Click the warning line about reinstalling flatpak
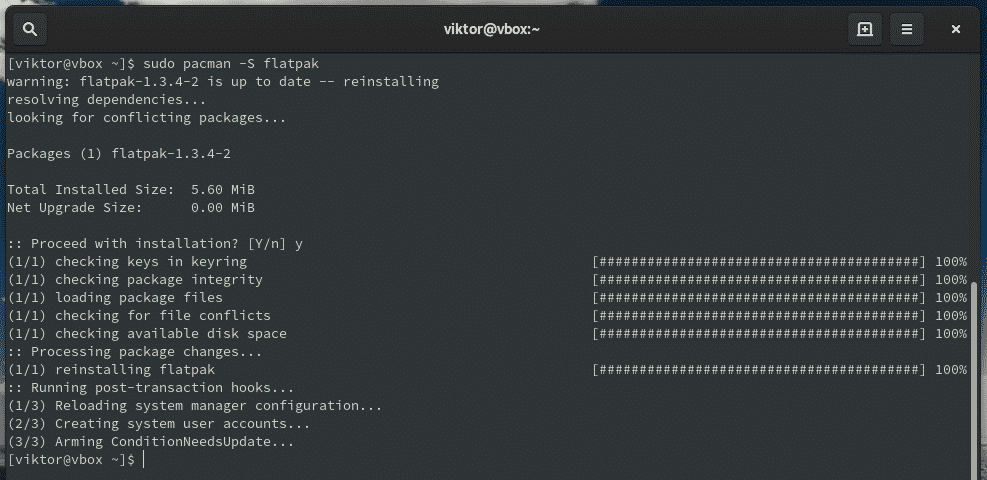The image size is (987, 480). tap(223, 82)
